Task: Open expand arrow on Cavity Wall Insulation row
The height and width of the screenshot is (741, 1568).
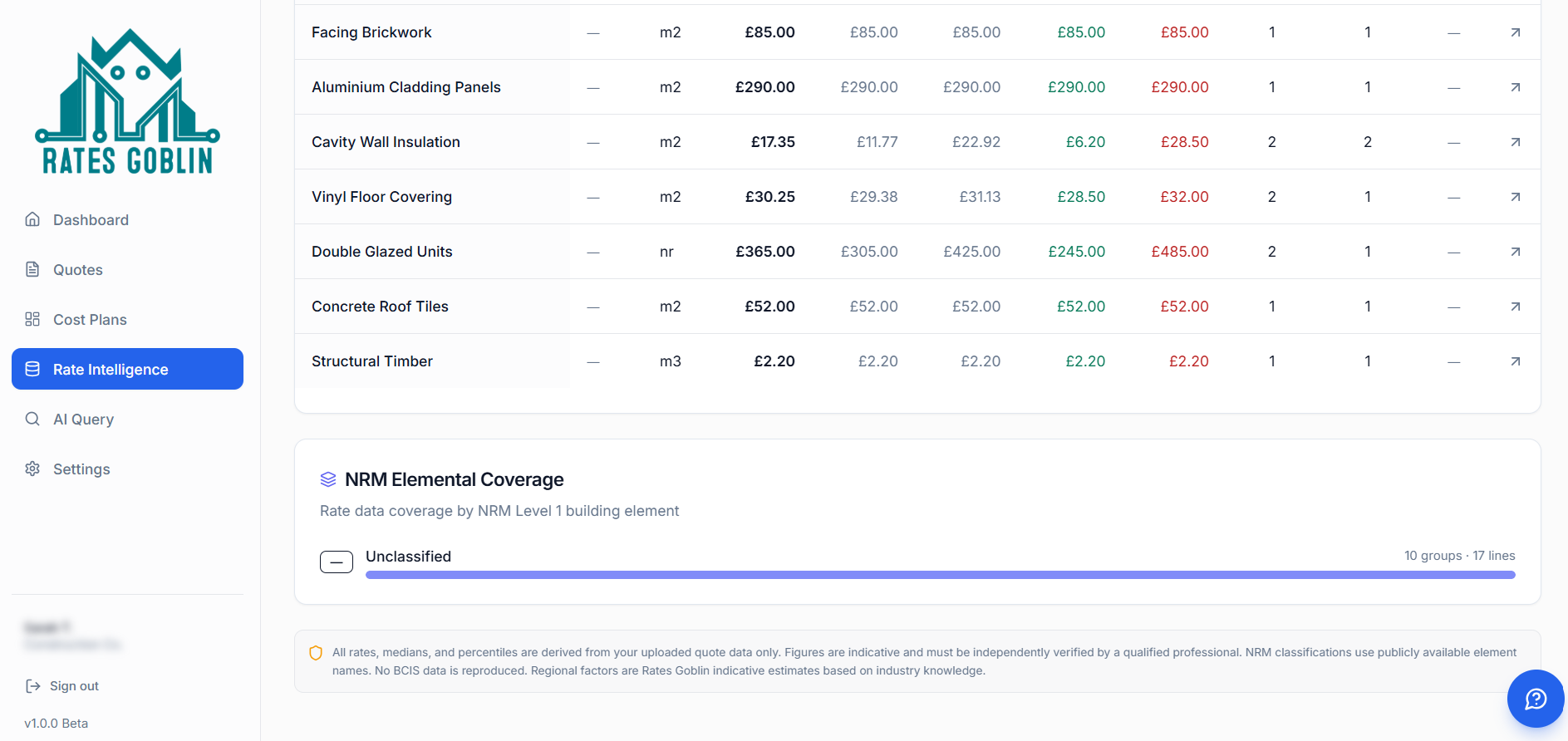Action: 1515,141
